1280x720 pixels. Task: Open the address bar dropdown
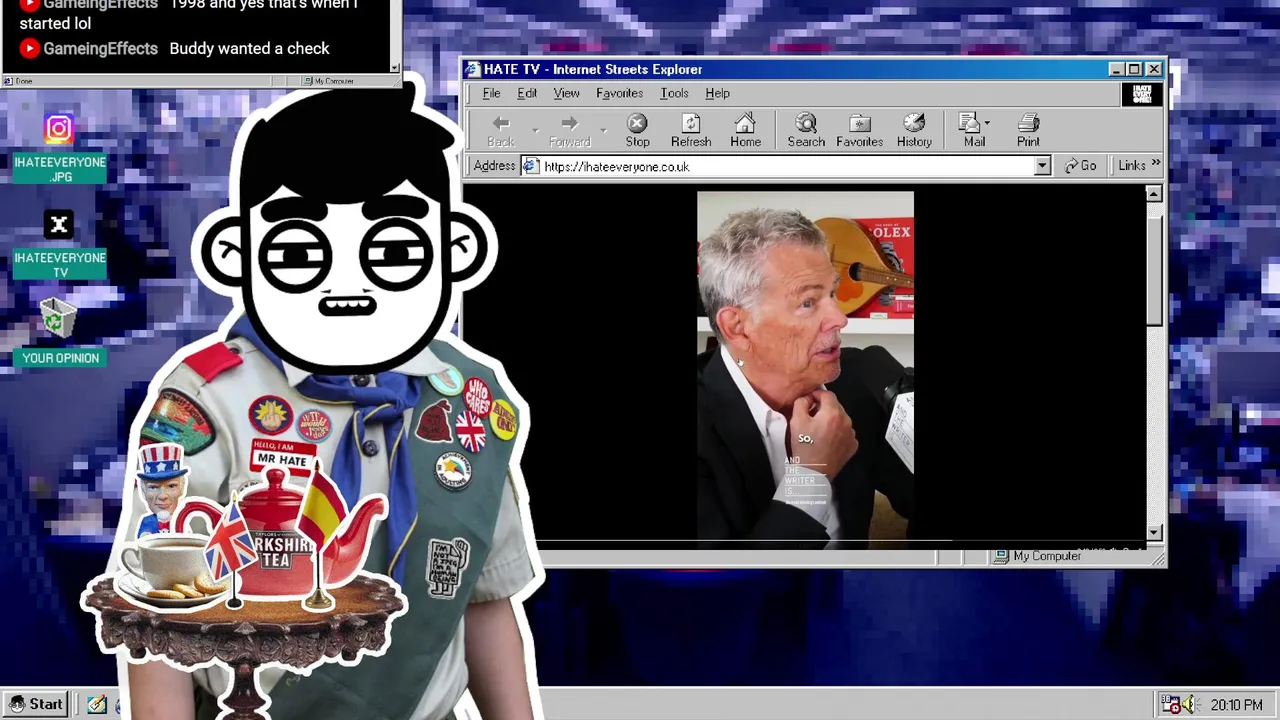[1042, 166]
